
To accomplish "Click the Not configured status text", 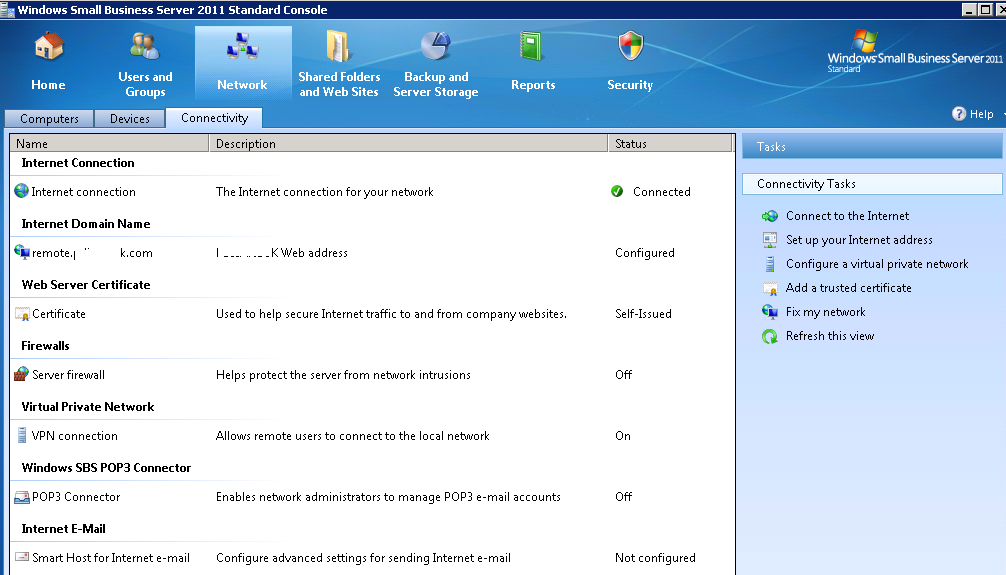I will [655, 558].
